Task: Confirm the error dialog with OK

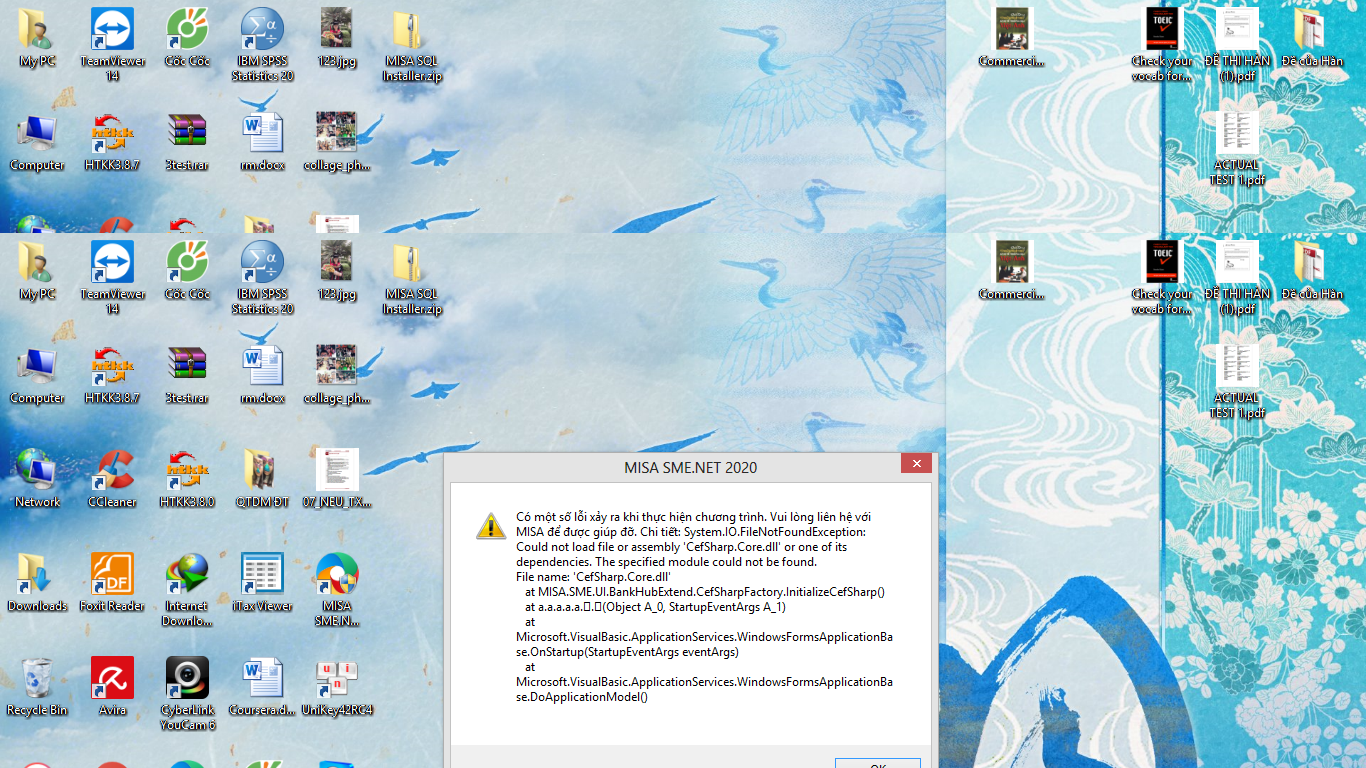Action: tap(877, 764)
